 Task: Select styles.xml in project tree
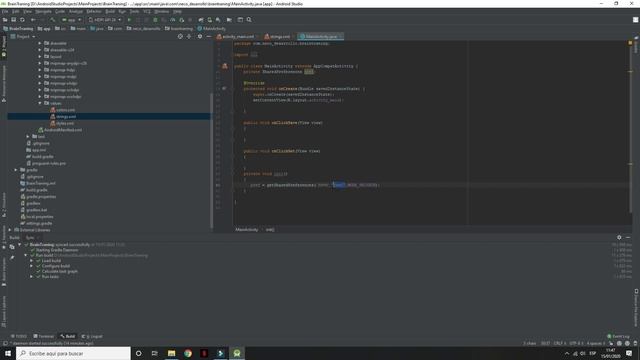coord(62,123)
